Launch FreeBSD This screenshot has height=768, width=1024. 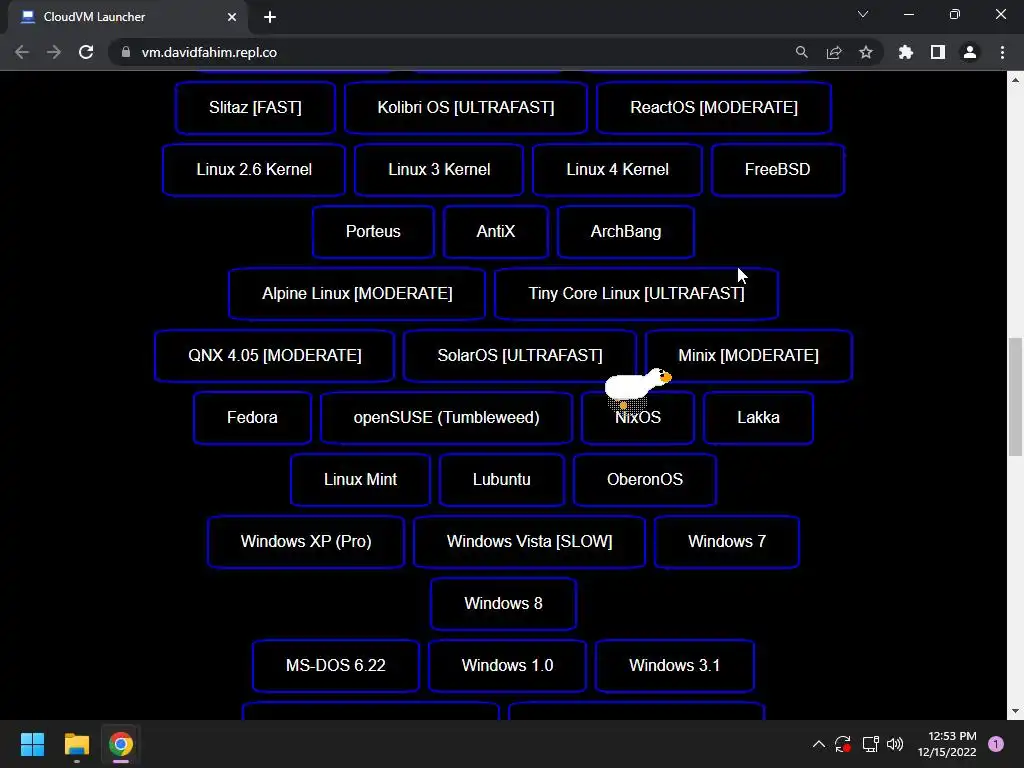[778, 170]
